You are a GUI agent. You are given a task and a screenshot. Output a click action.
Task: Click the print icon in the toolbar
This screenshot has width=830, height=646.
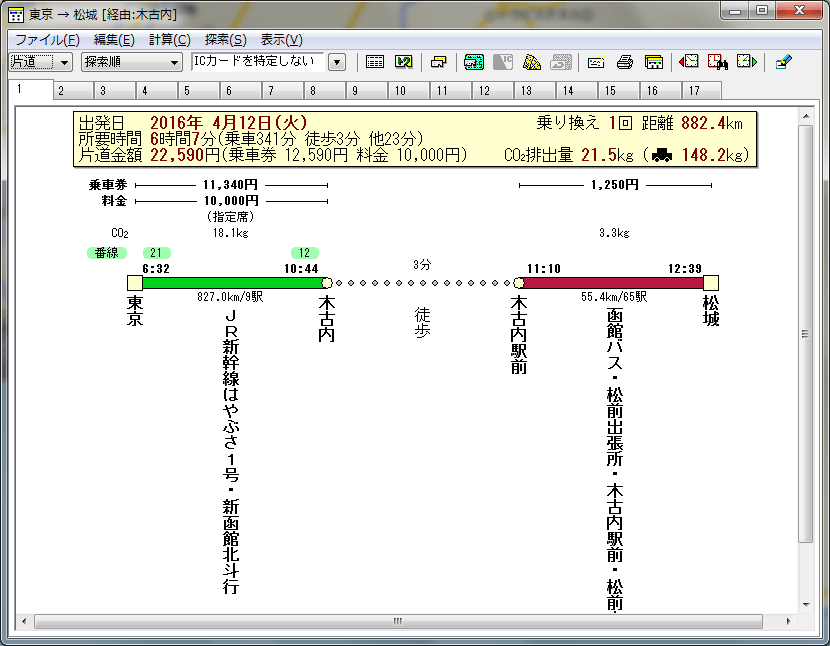[624, 61]
